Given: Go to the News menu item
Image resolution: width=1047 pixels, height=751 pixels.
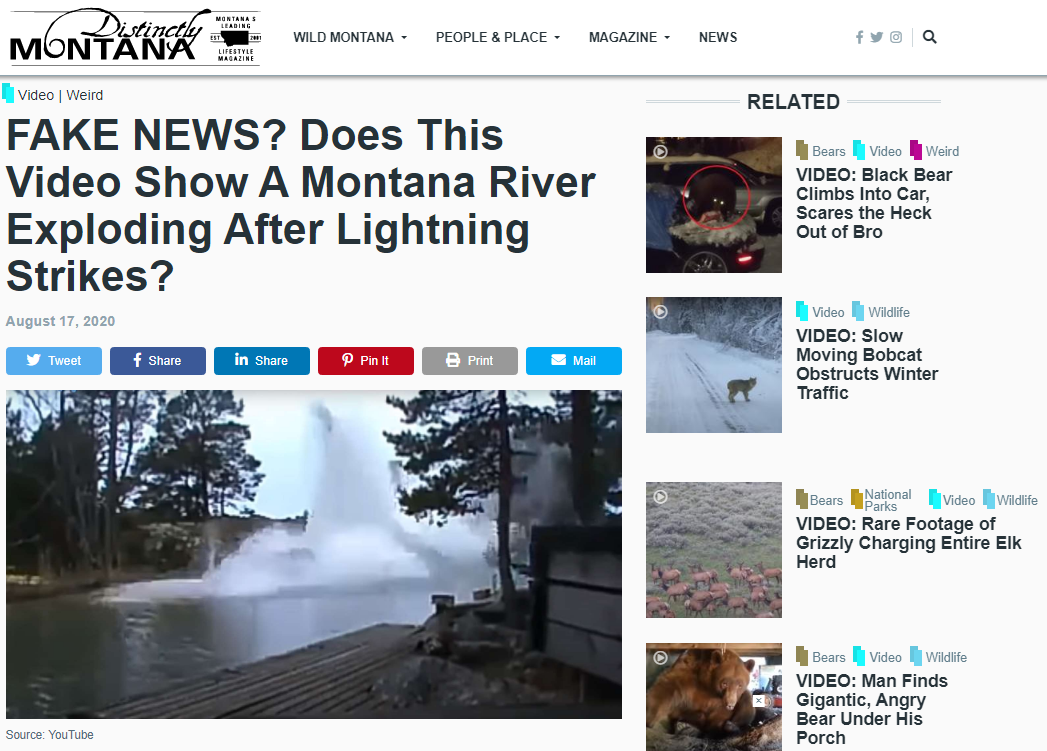Looking at the screenshot, I should pos(718,37).
